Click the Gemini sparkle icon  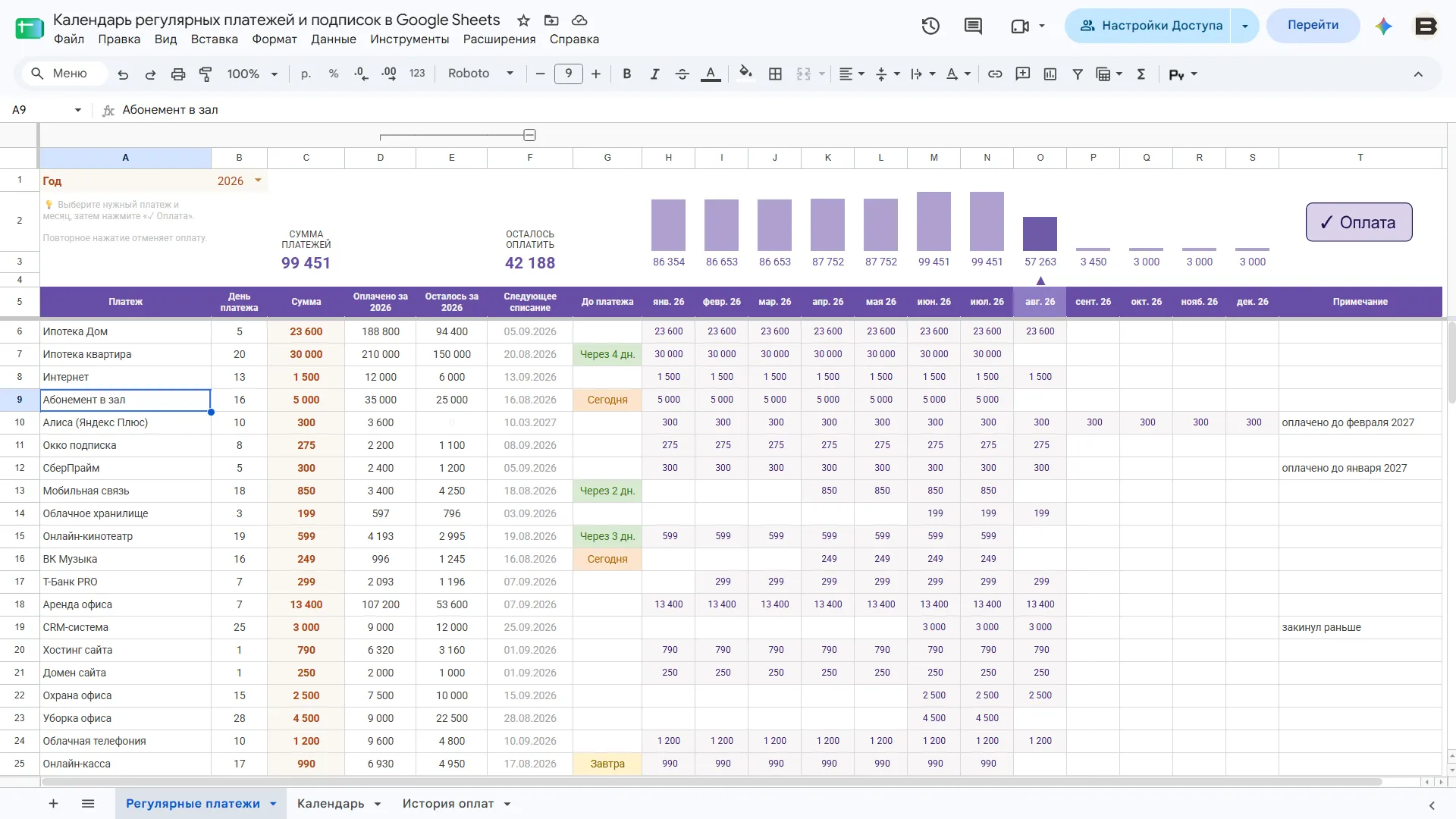[x=1384, y=26]
